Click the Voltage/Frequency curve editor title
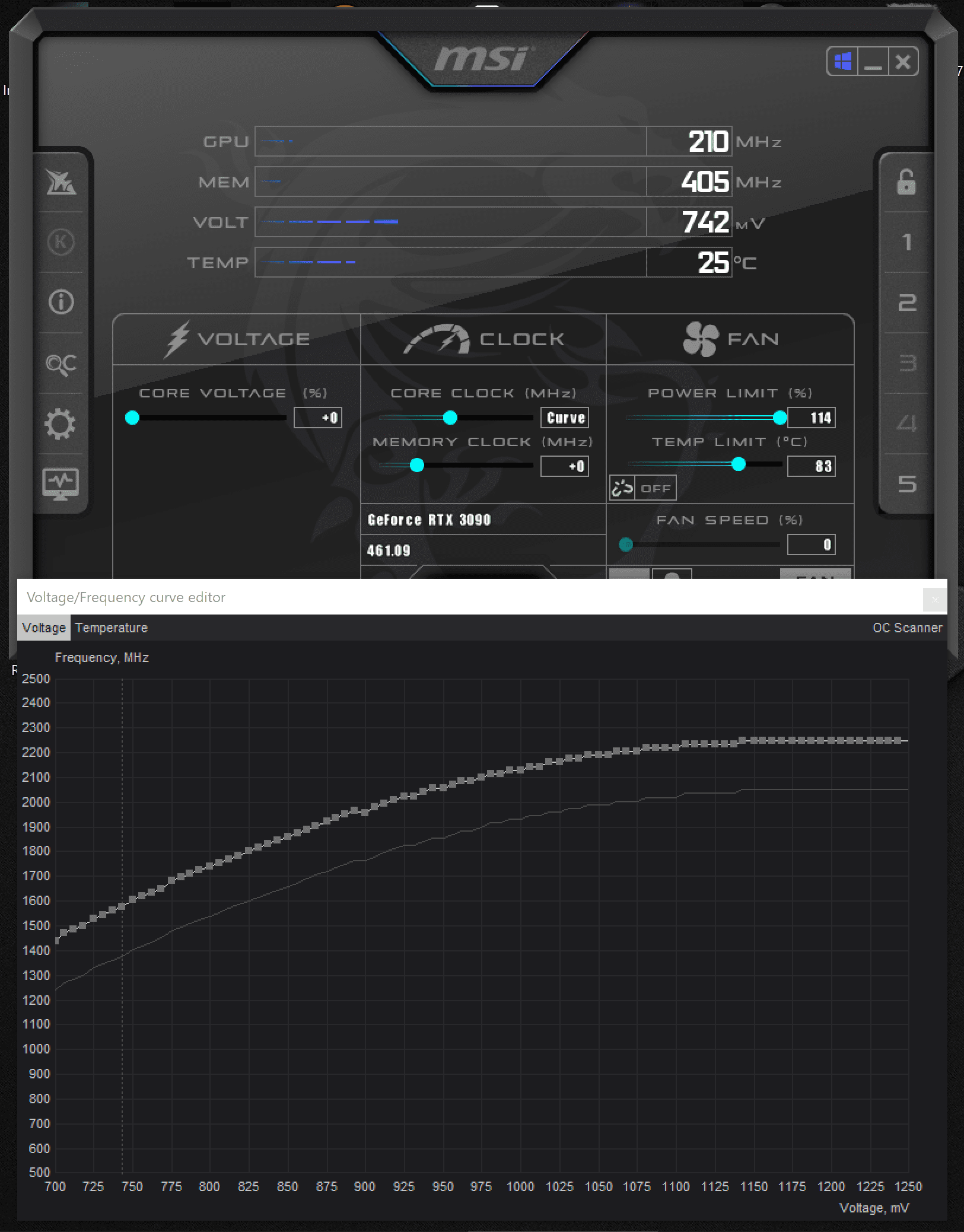Viewport: 964px width, 1232px height. coord(126,597)
